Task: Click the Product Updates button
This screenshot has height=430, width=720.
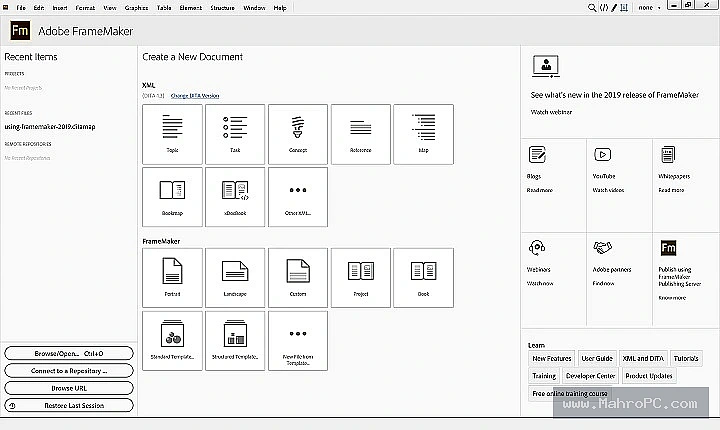Action: click(649, 376)
